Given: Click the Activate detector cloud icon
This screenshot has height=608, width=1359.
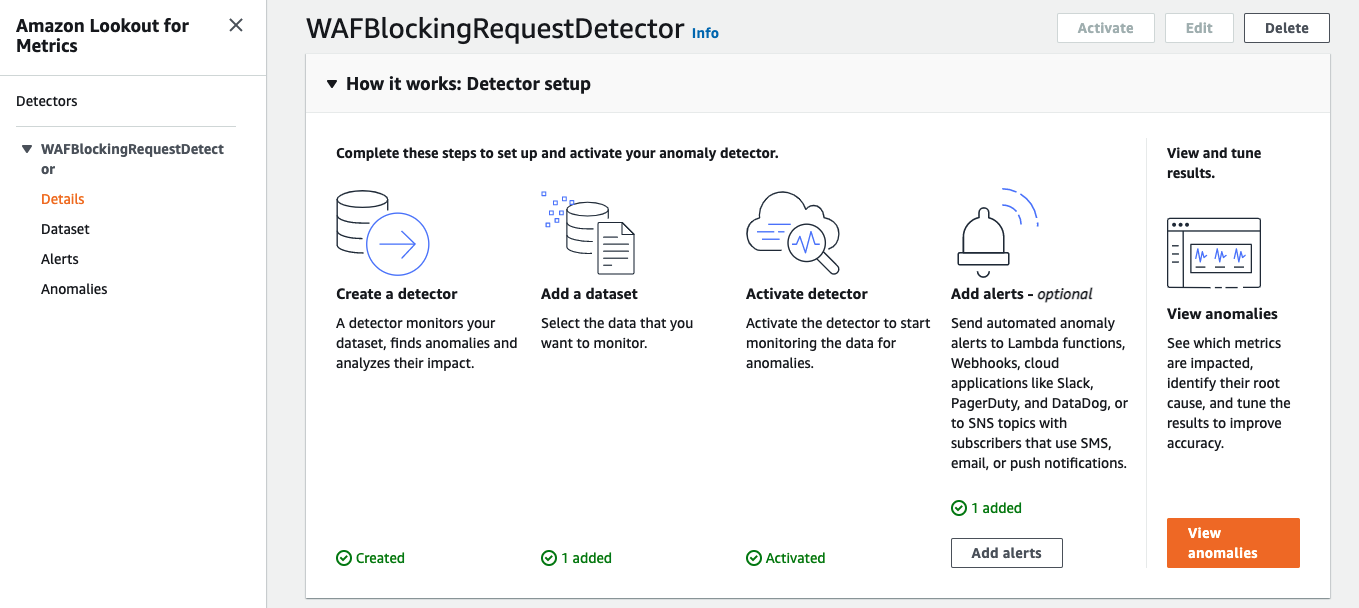Looking at the screenshot, I should 793,230.
